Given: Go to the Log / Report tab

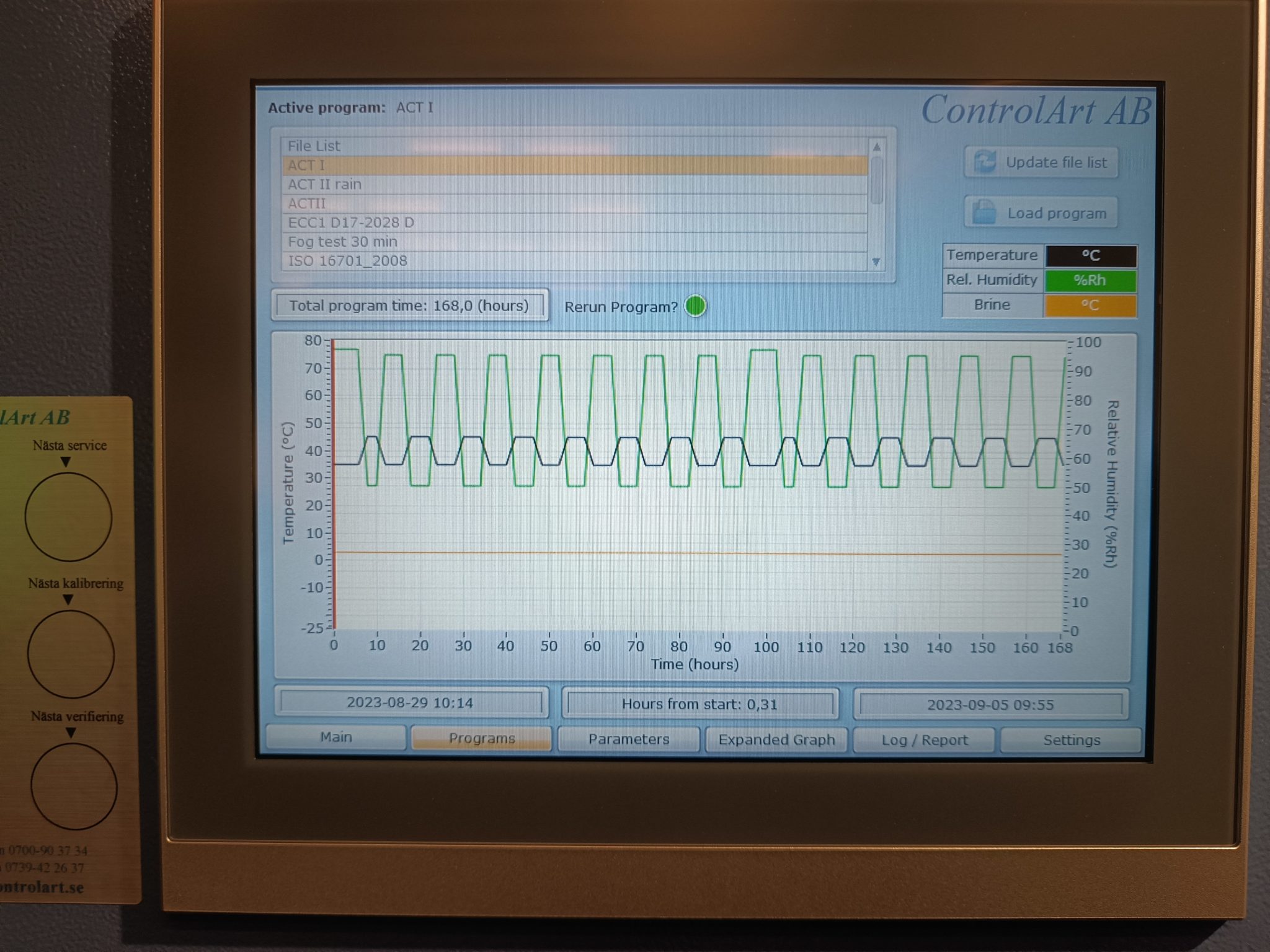Looking at the screenshot, I should tap(924, 740).
